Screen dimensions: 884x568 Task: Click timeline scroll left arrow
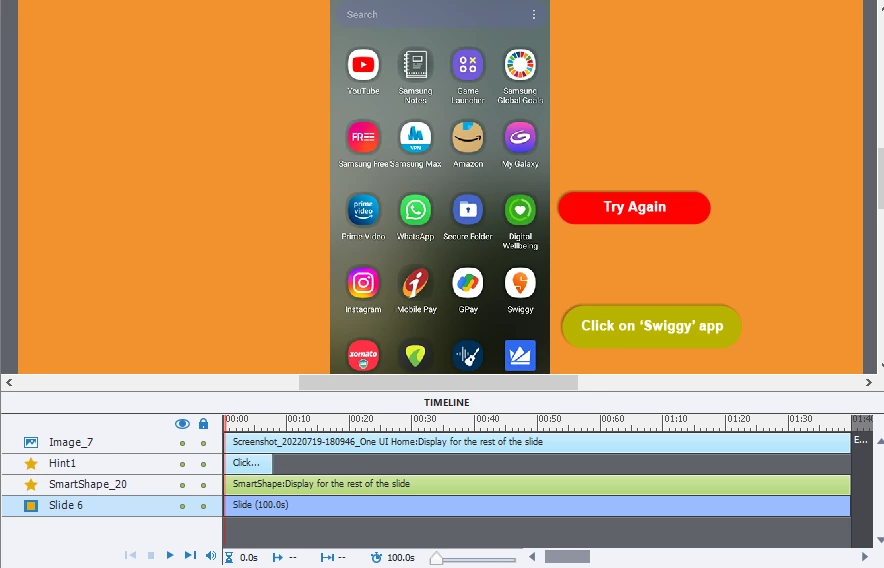click(x=532, y=557)
